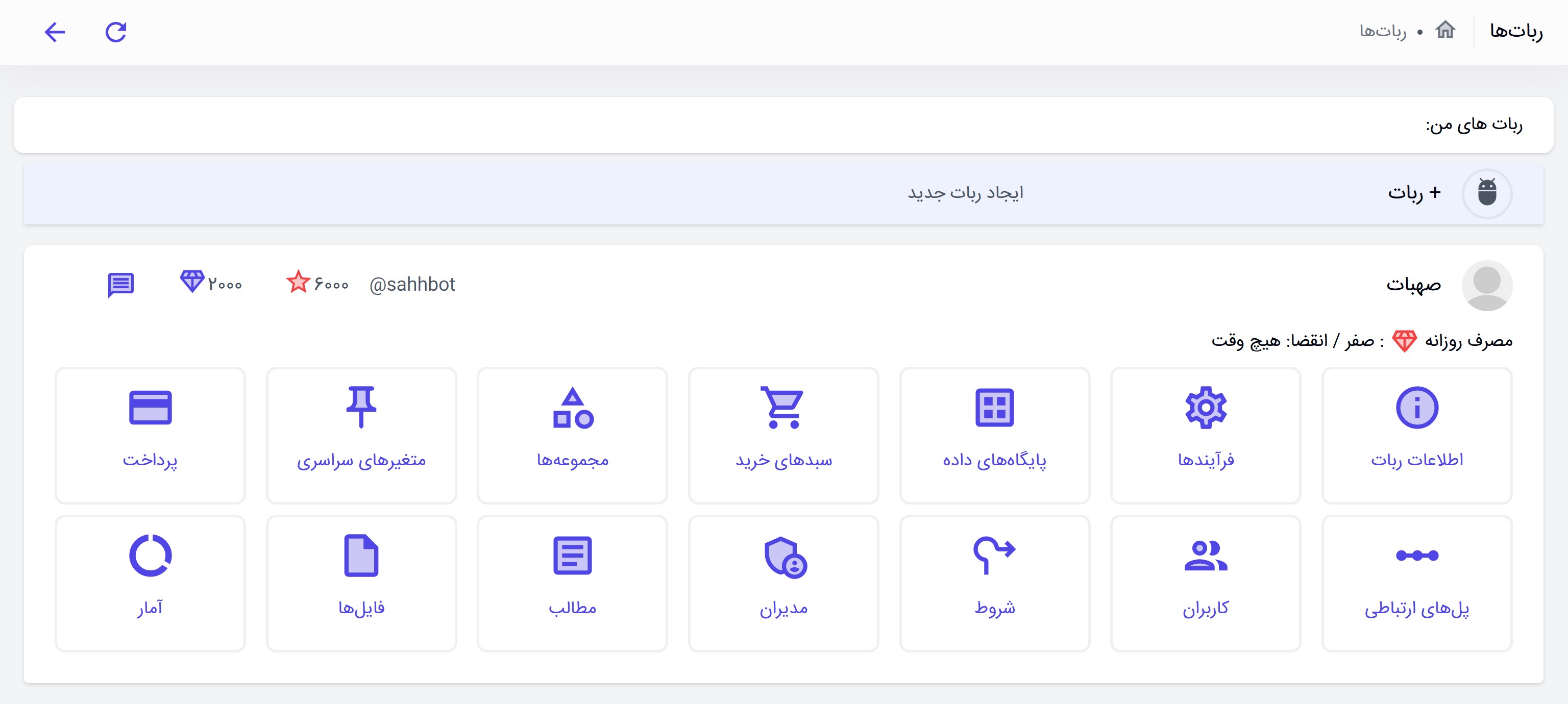Open the bot messages chat icon
Viewport: 1568px width, 704px height.
(x=120, y=284)
